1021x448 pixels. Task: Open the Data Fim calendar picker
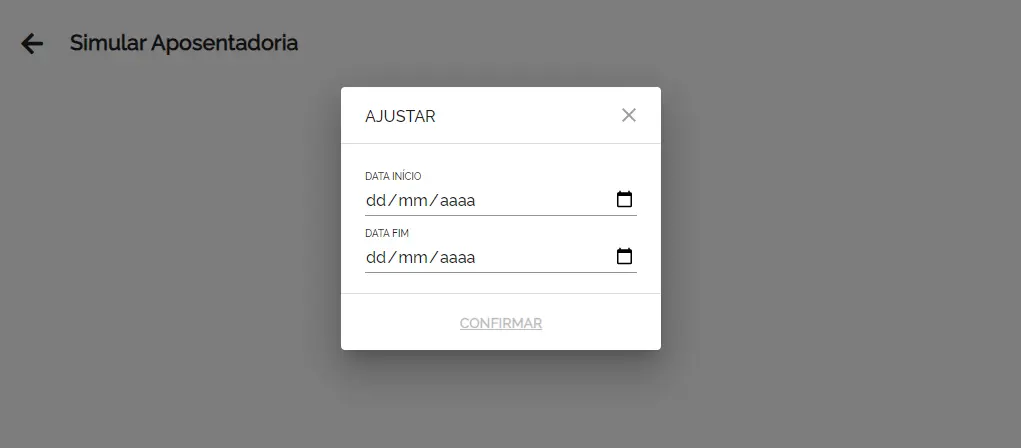[x=624, y=257]
